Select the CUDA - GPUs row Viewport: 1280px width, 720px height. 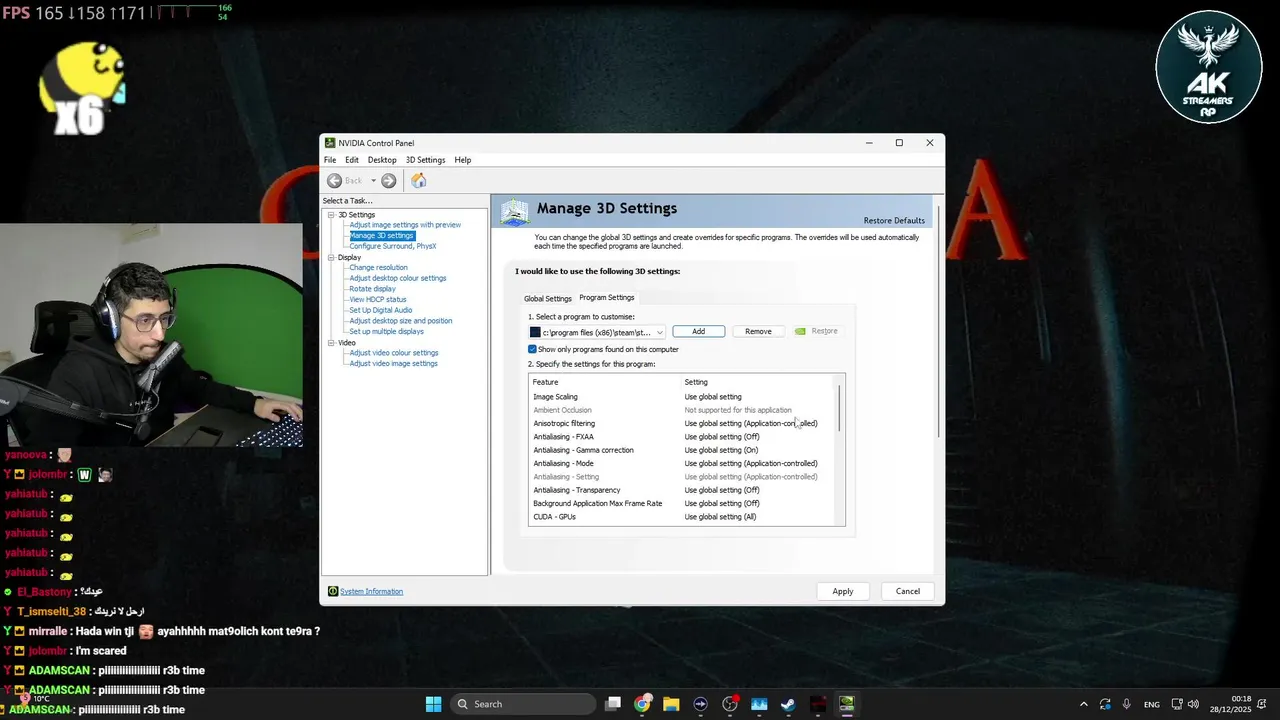tap(683, 517)
